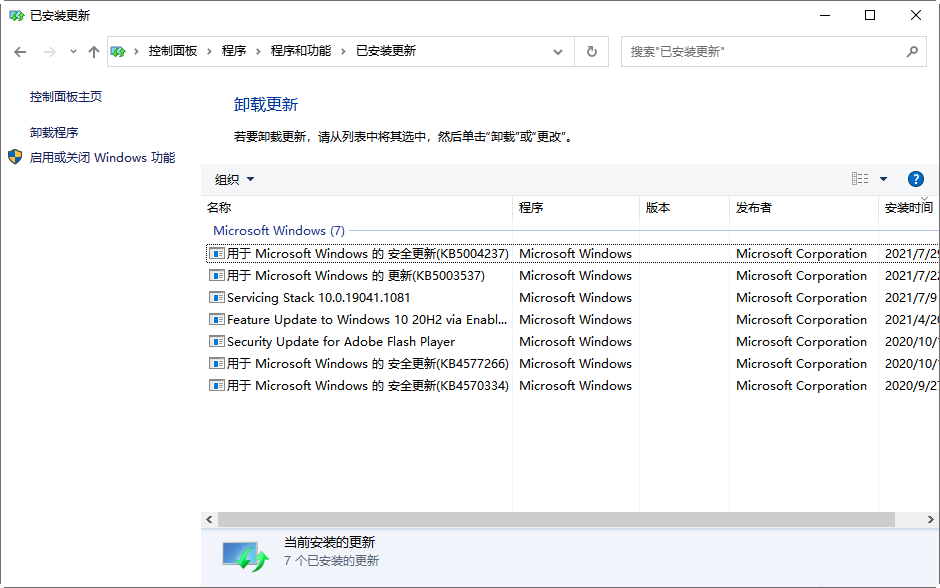Click inside the 搜索已安装更新 search box

(x=770, y=51)
